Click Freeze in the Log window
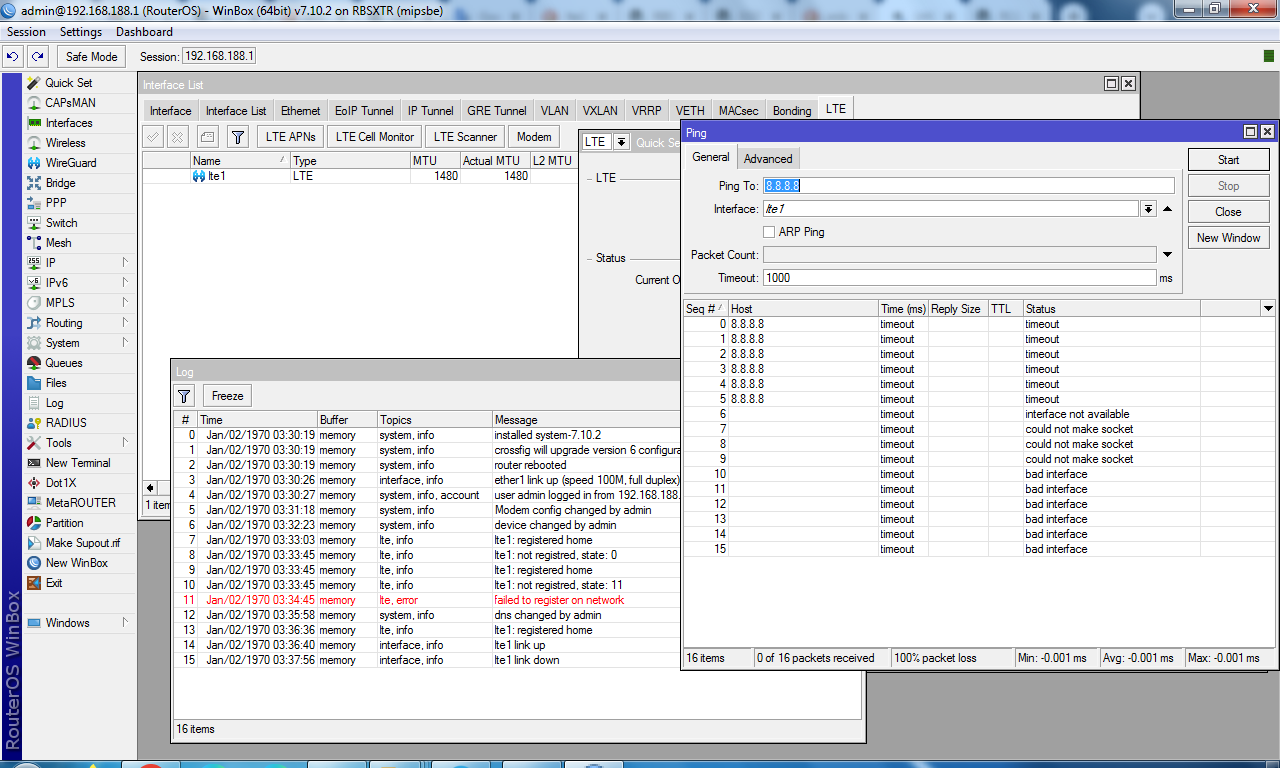This screenshot has height=768, width=1280. (228, 396)
